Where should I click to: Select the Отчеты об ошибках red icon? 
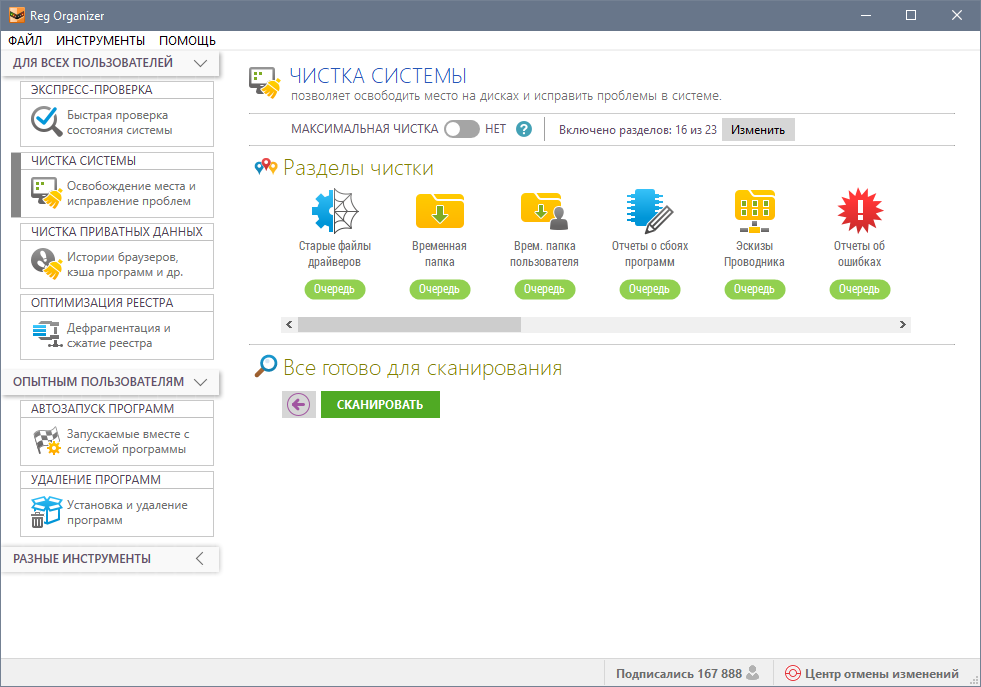tap(860, 211)
